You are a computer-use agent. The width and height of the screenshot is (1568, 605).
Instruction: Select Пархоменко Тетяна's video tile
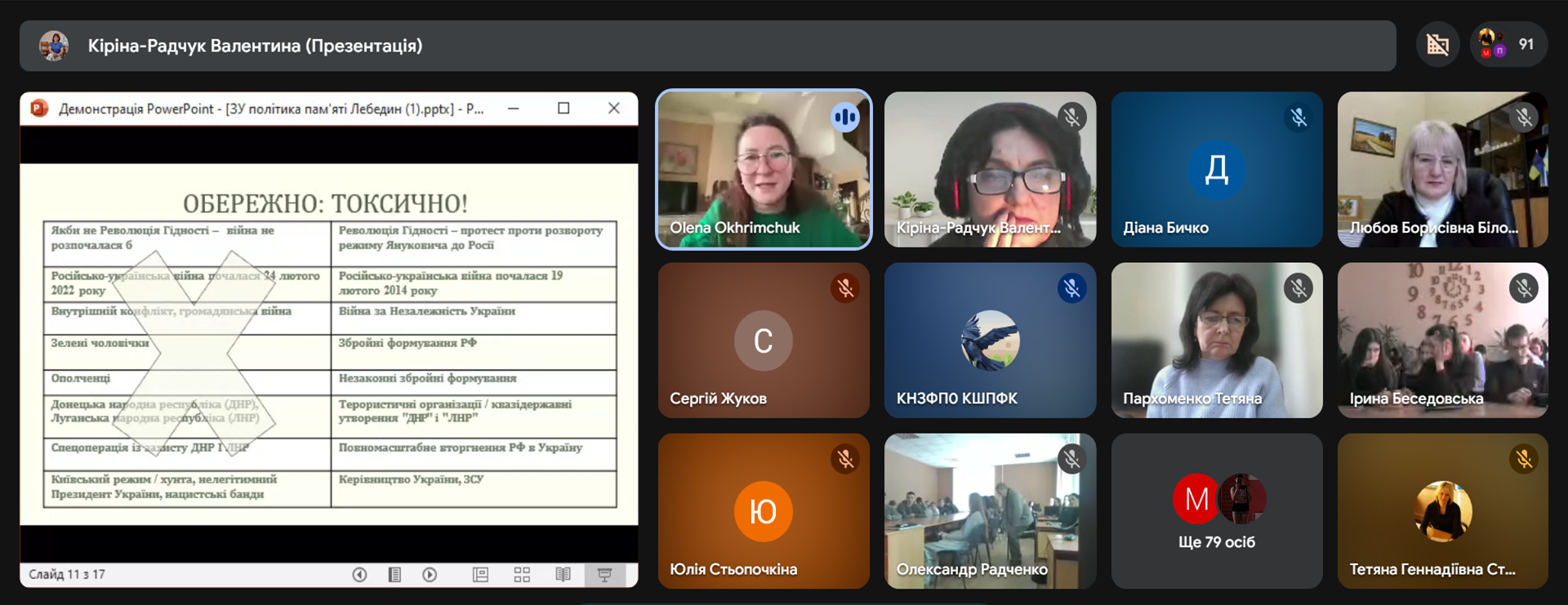[x=1217, y=340]
